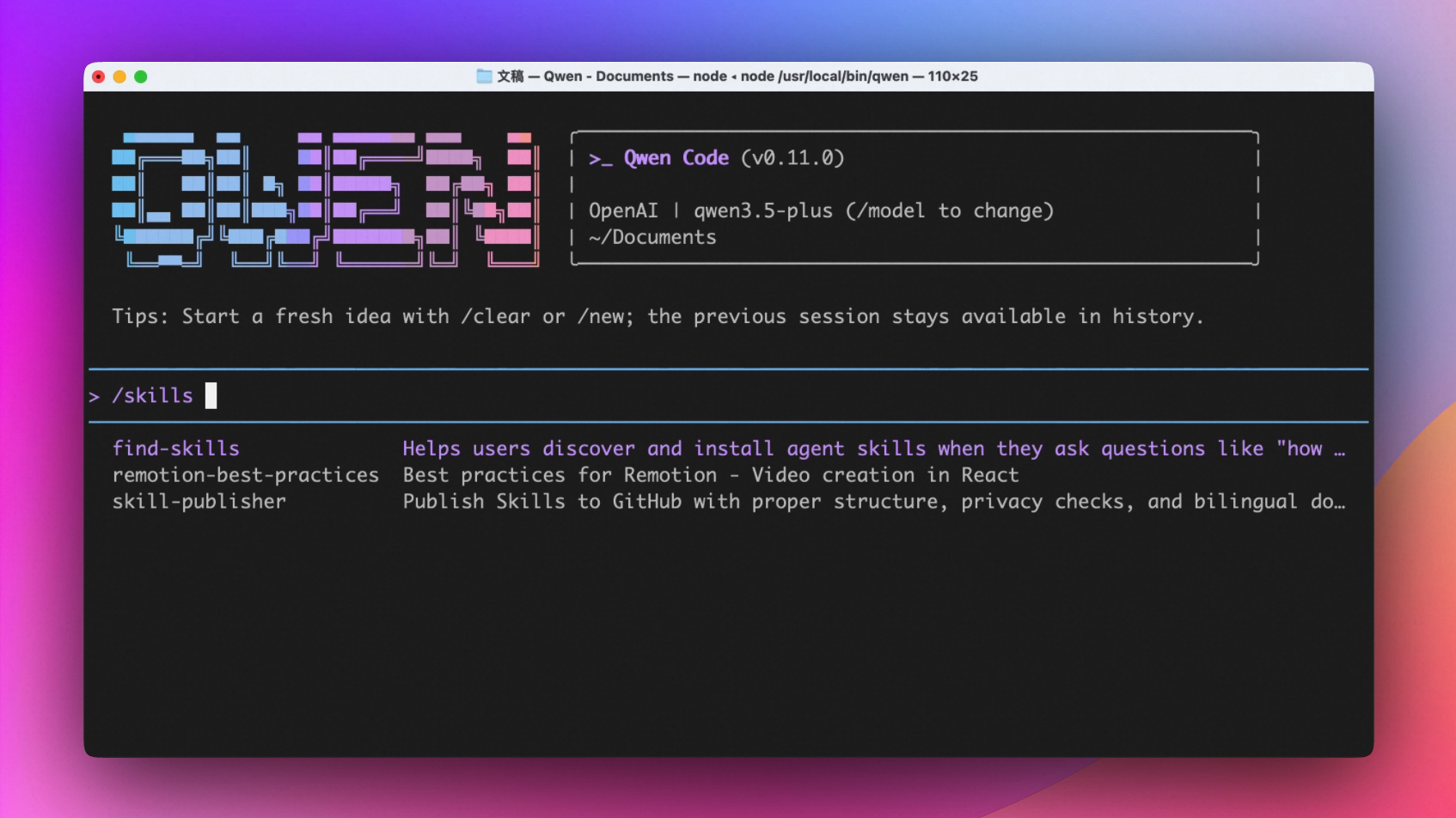This screenshot has height=818, width=1456.
Task: Select the find-skills suggestion
Action: [x=176, y=449]
